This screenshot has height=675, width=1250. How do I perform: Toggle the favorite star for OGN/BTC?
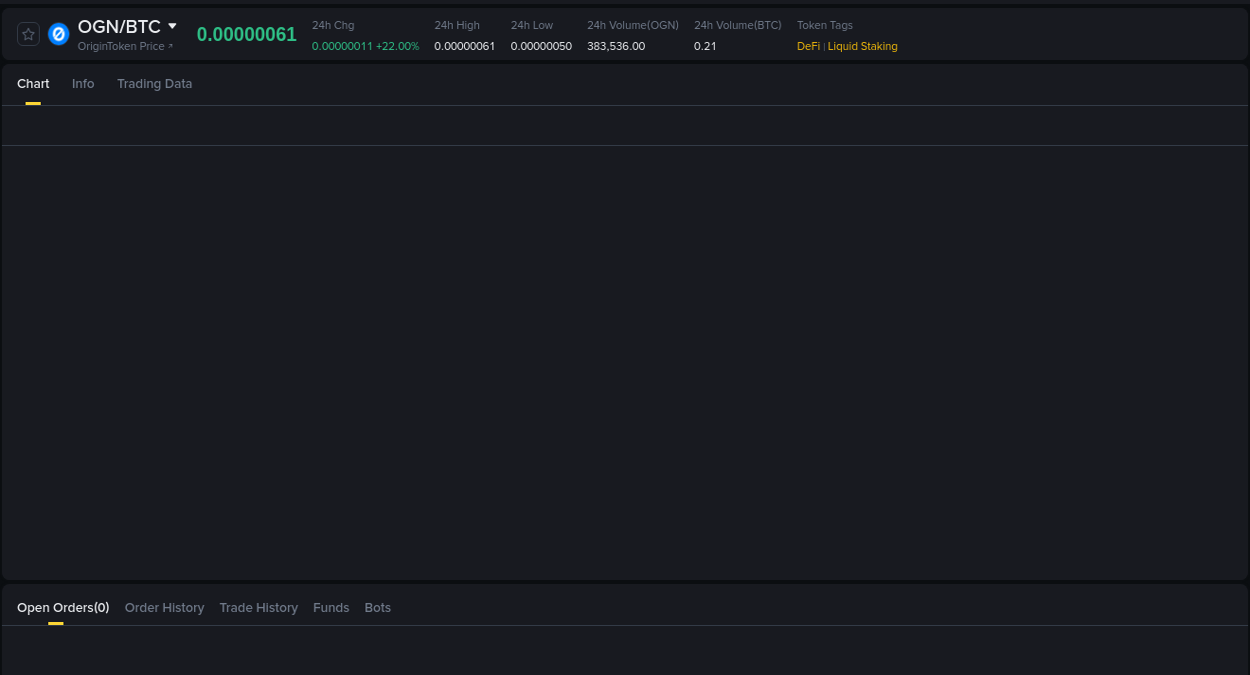(28, 33)
